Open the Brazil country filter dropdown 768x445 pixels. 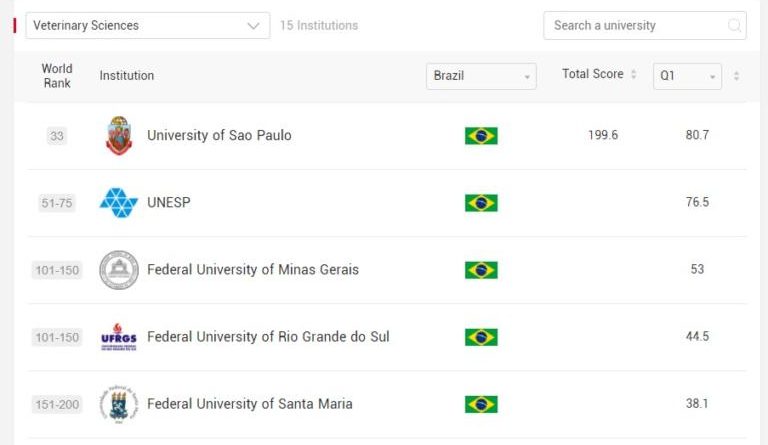coord(481,76)
